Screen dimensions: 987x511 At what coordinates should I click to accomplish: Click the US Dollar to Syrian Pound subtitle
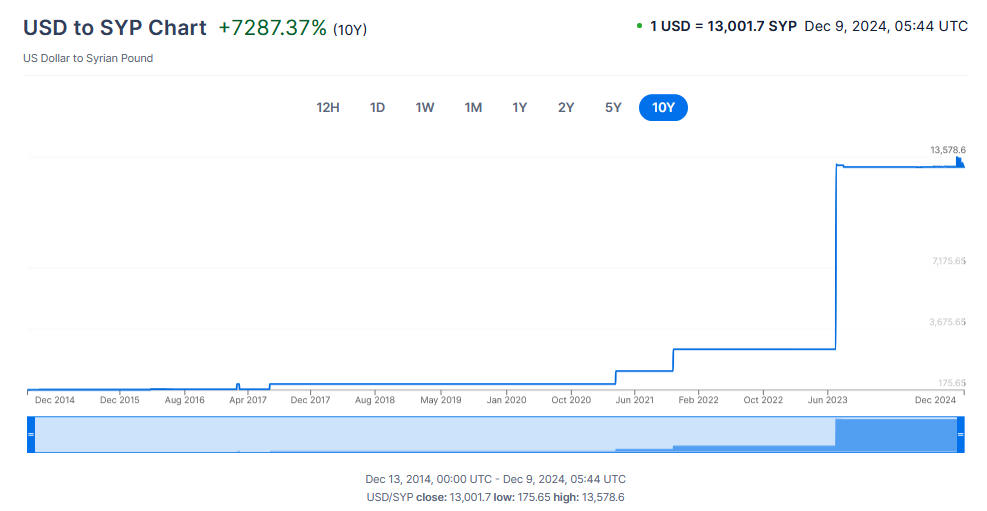88,58
